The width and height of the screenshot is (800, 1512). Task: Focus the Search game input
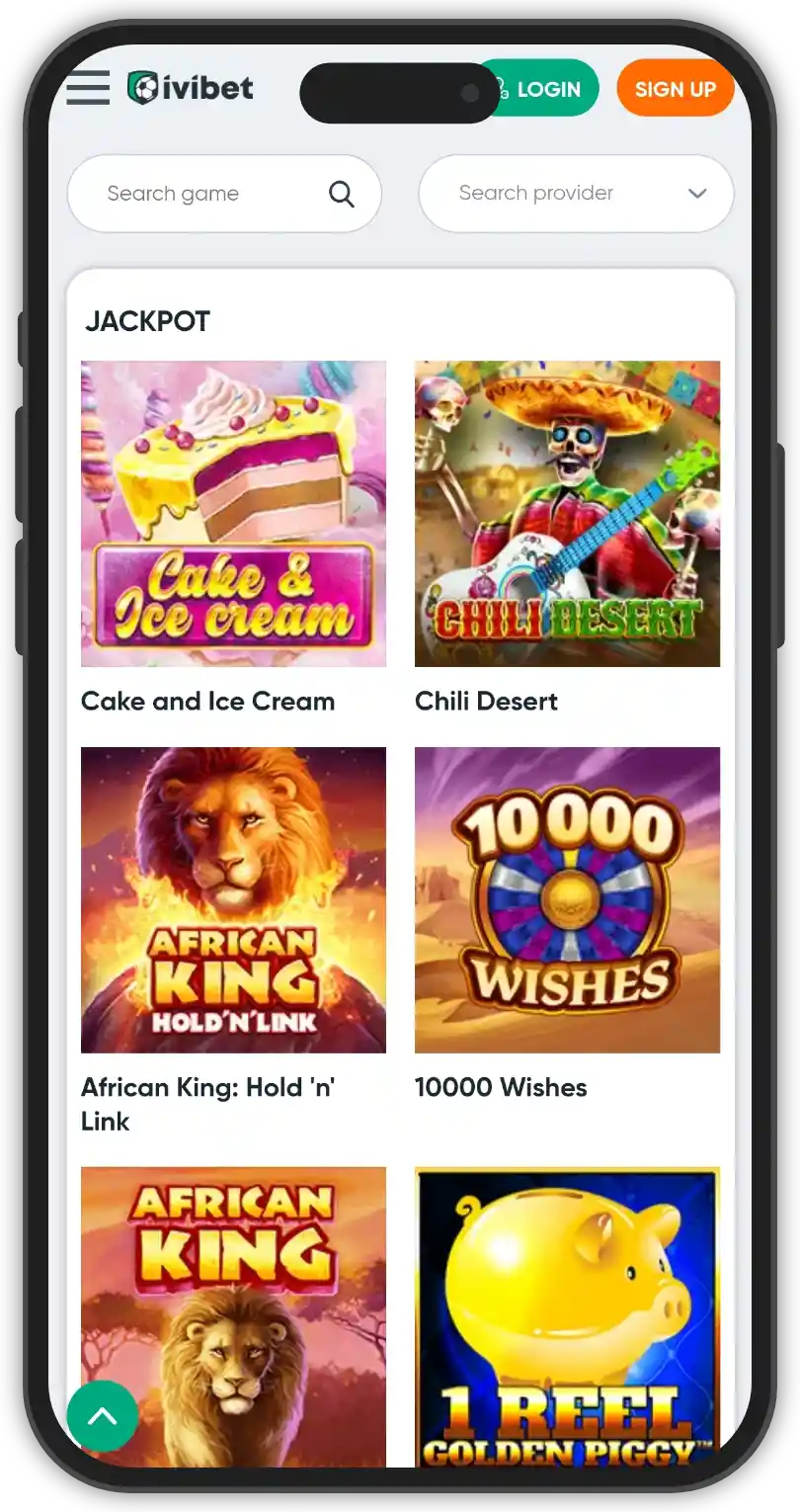tap(224, 194)
